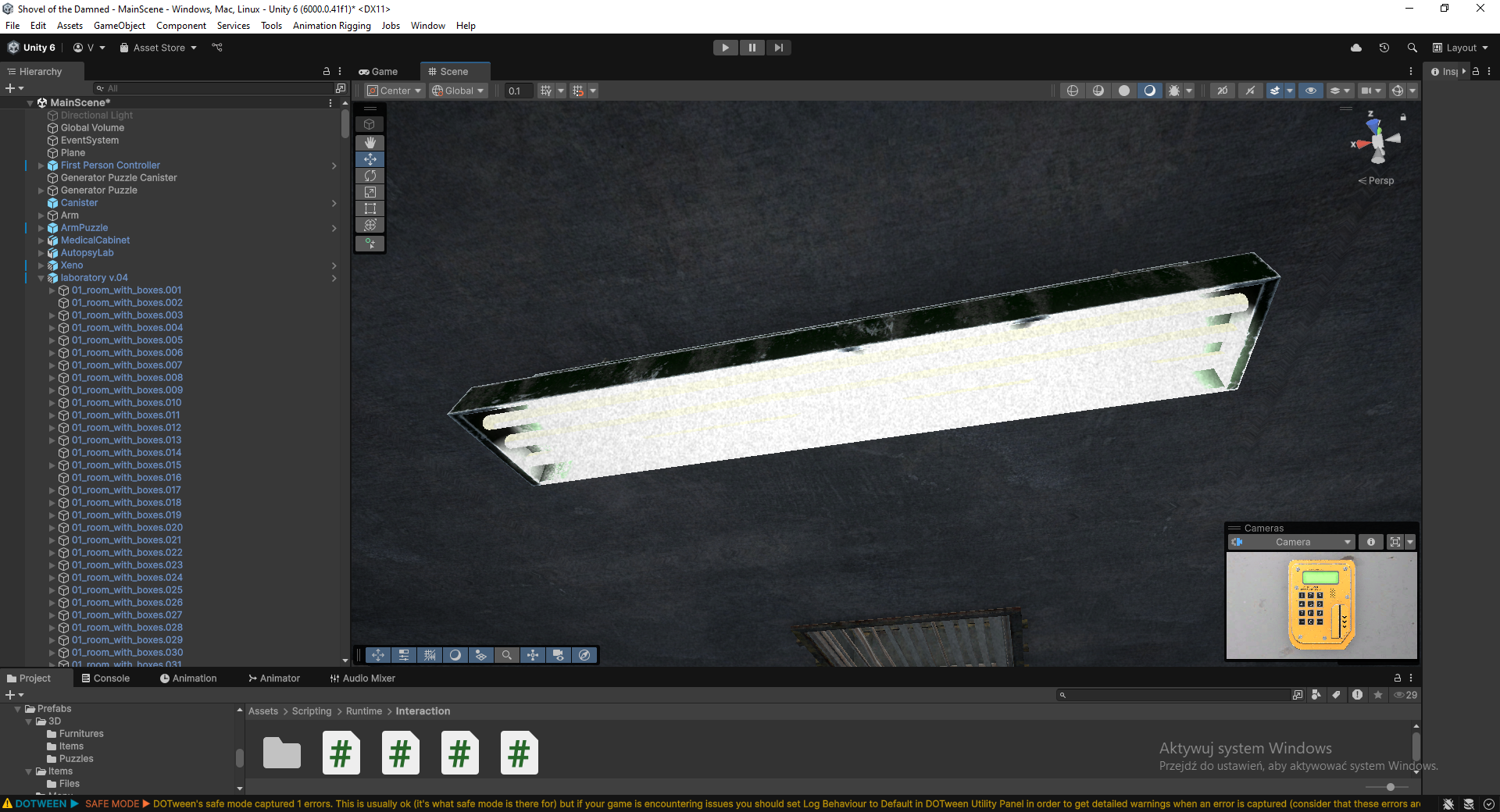
Task: Click the second C# script asset icon
Action: [x=401, y=753]
